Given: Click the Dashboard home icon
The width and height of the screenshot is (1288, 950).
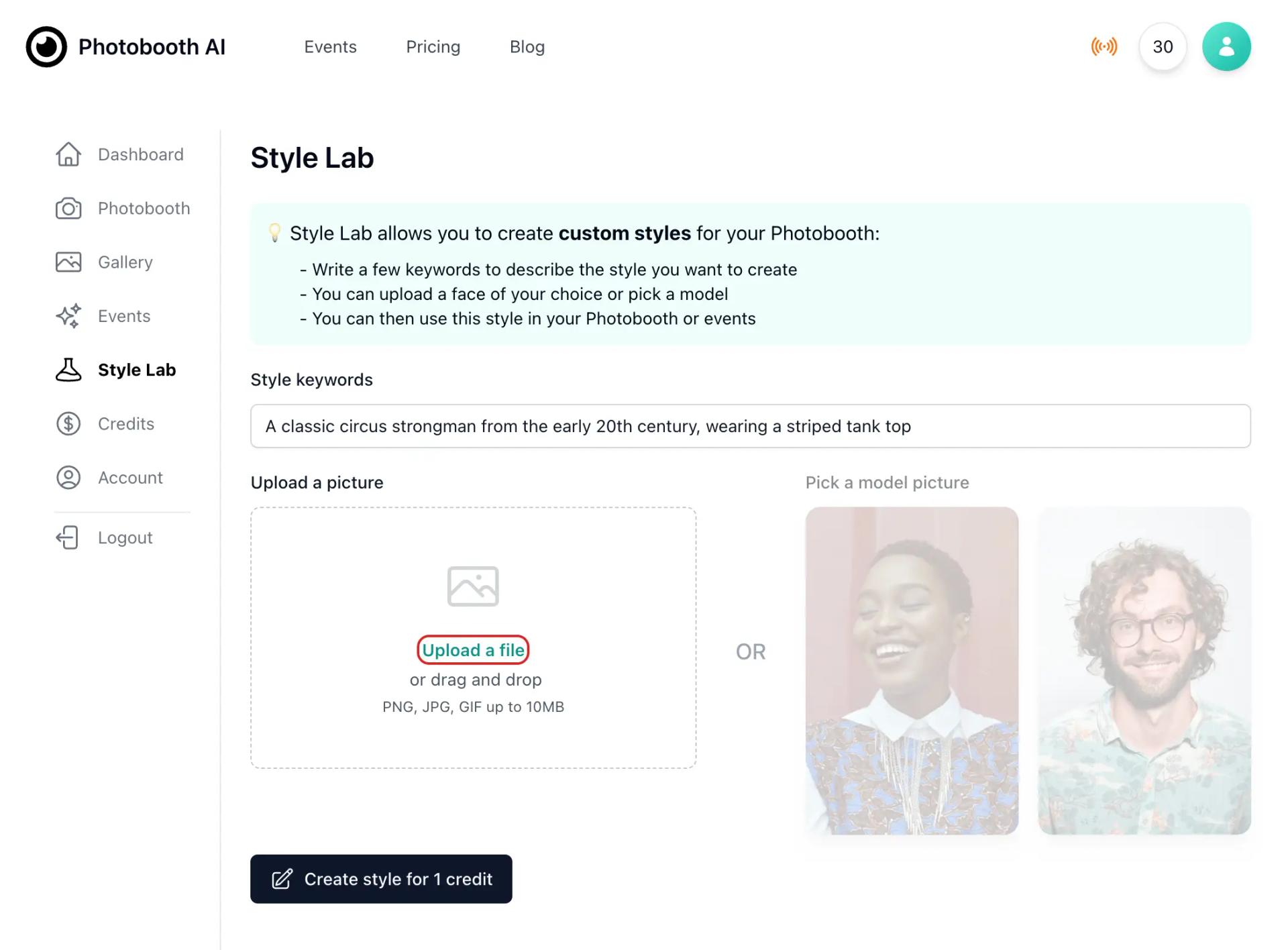Looking at the screenshot, I should (x=68, y=154).
